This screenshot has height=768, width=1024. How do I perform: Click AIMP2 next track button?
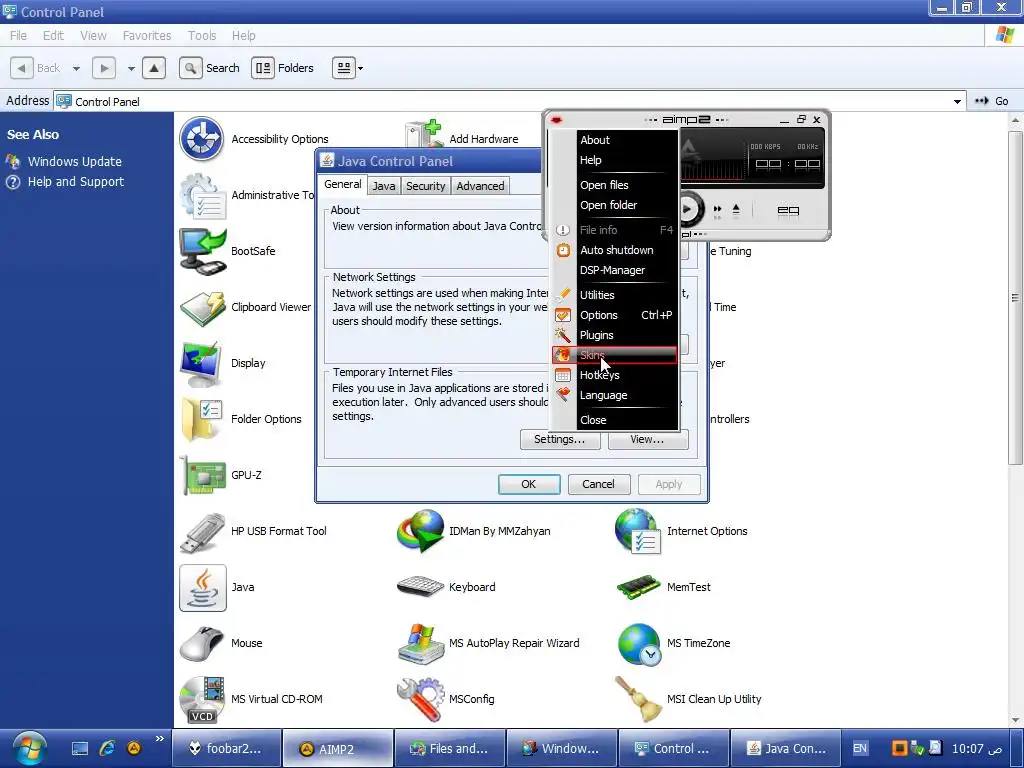[717, 209]
